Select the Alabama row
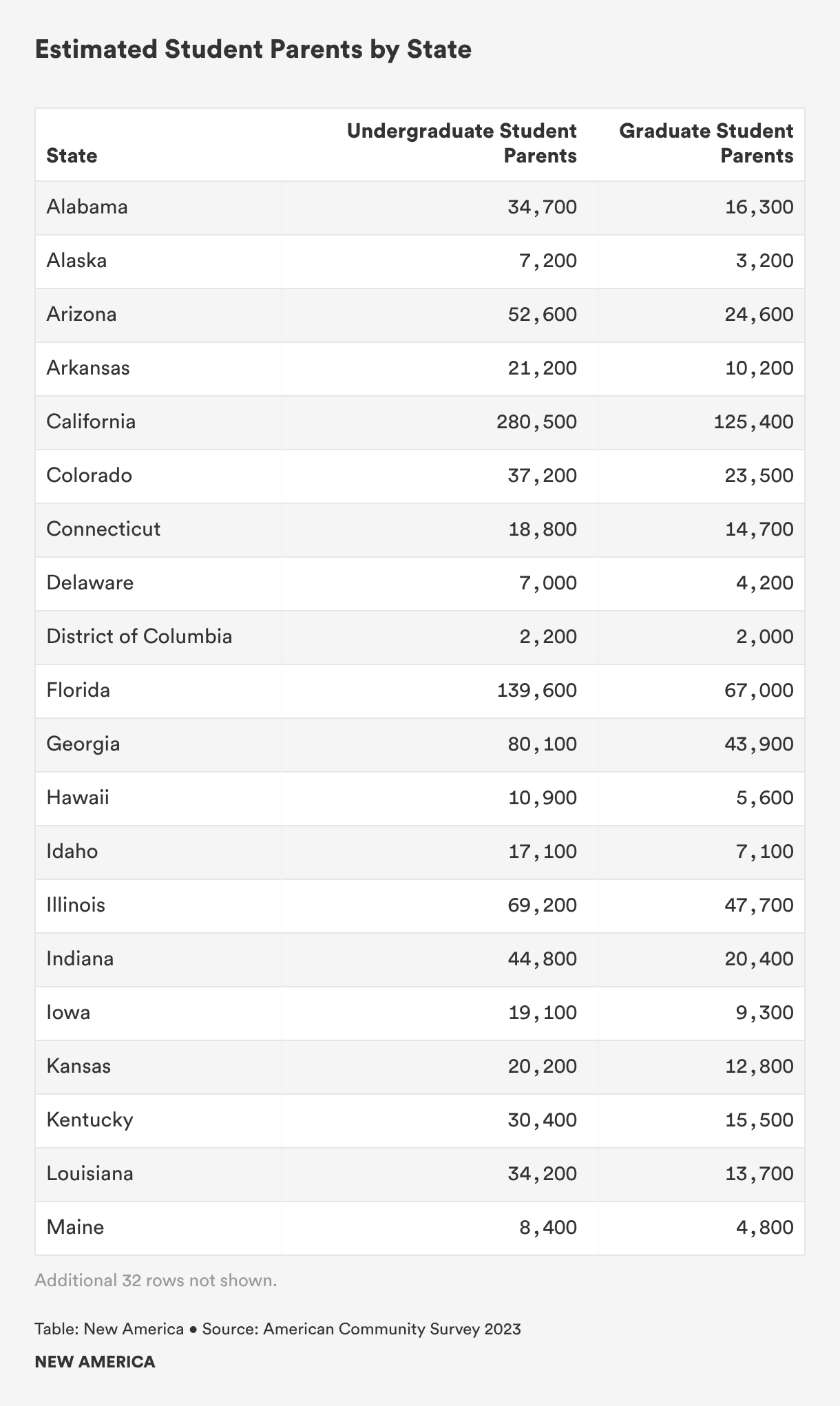This screenshot has width=840, height=1406. pyautogui.click(x=420, y=207)
